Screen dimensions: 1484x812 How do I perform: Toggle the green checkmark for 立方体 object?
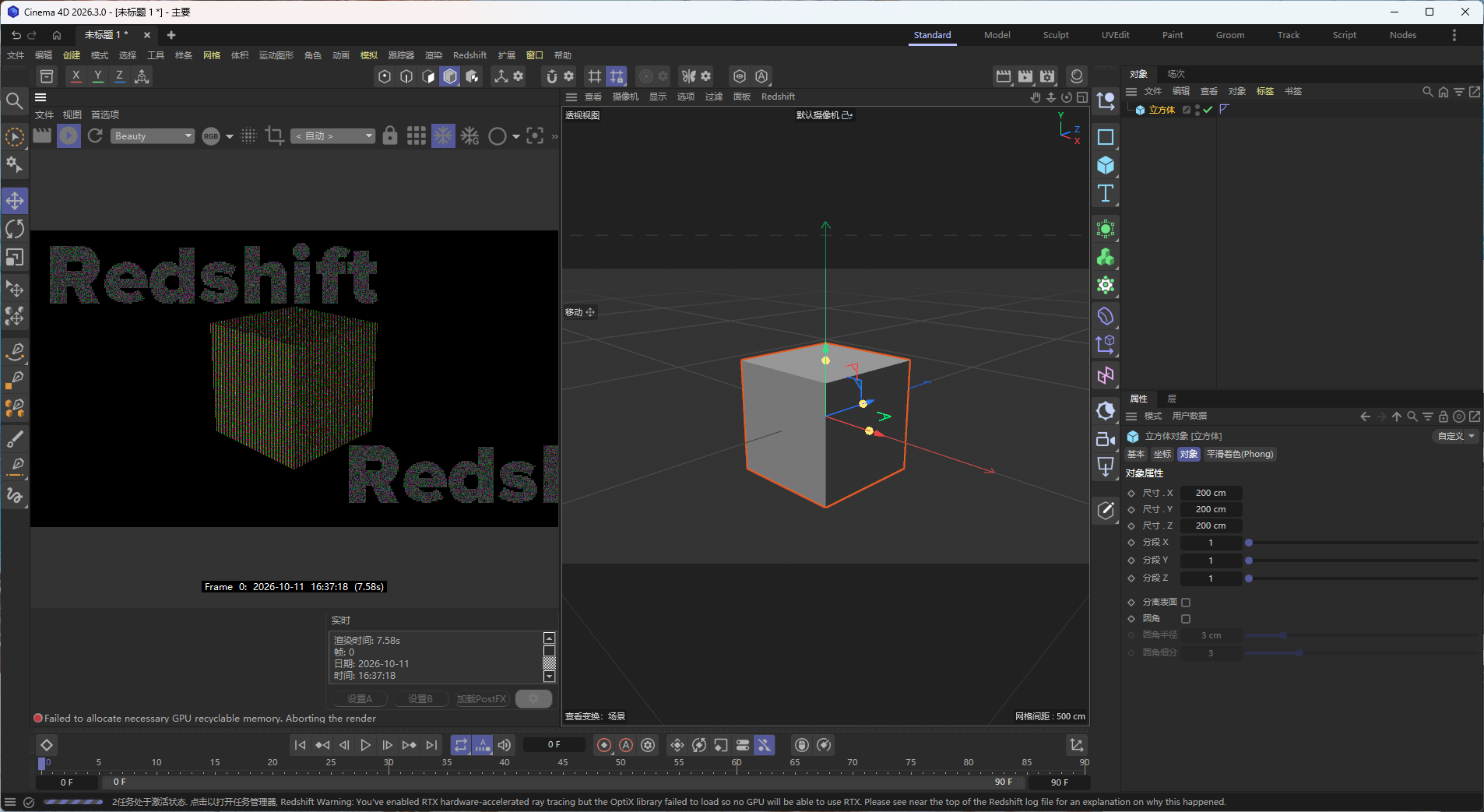(x=1208, y=110)
